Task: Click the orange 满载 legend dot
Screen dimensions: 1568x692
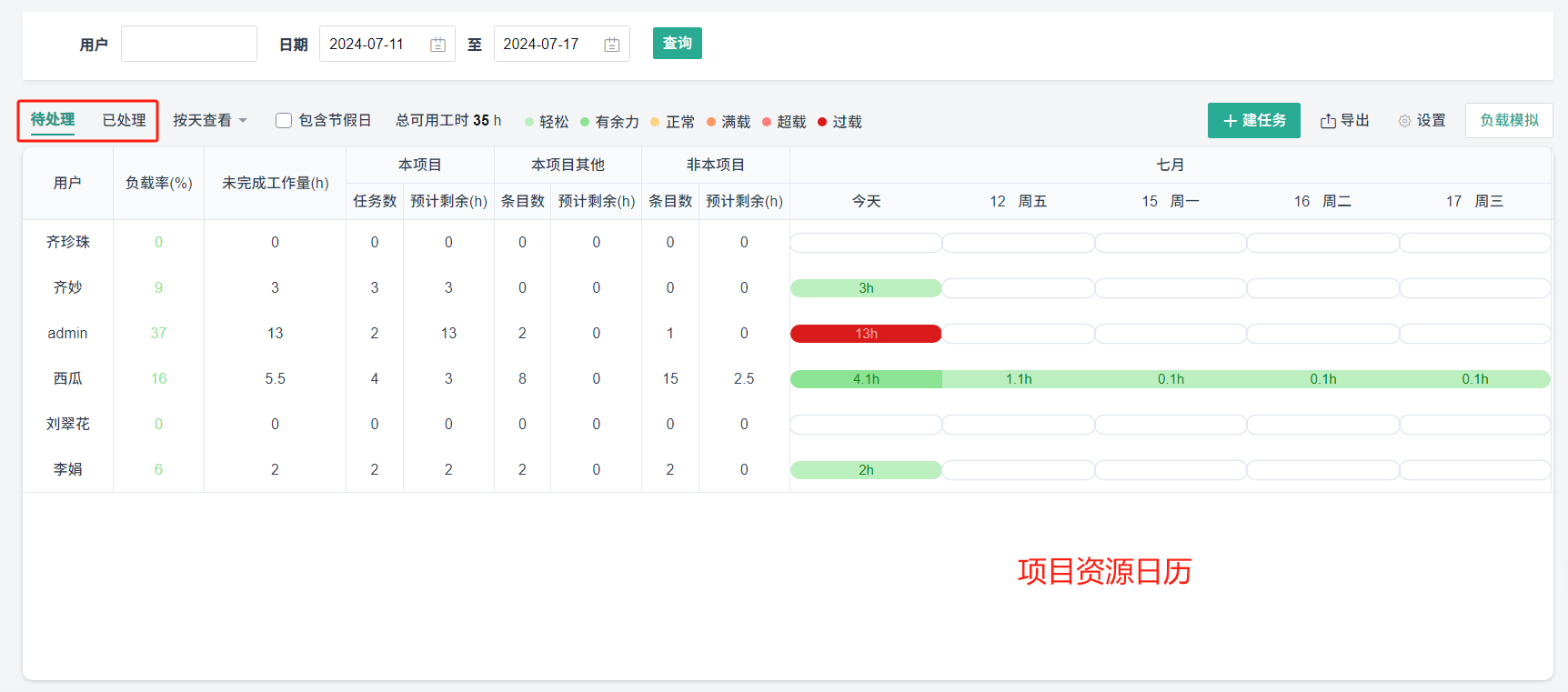Action: pos(711,122)
